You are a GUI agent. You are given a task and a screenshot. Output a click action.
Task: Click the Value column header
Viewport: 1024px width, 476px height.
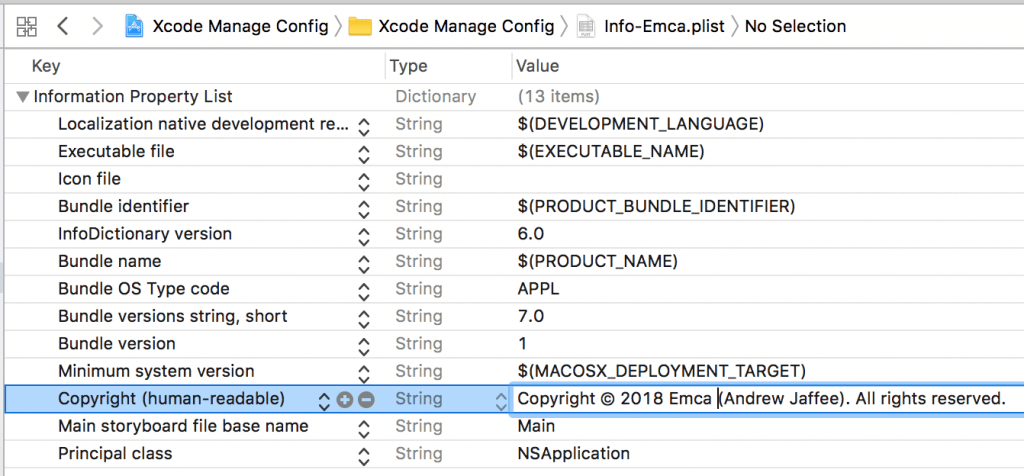pos(537,66)
